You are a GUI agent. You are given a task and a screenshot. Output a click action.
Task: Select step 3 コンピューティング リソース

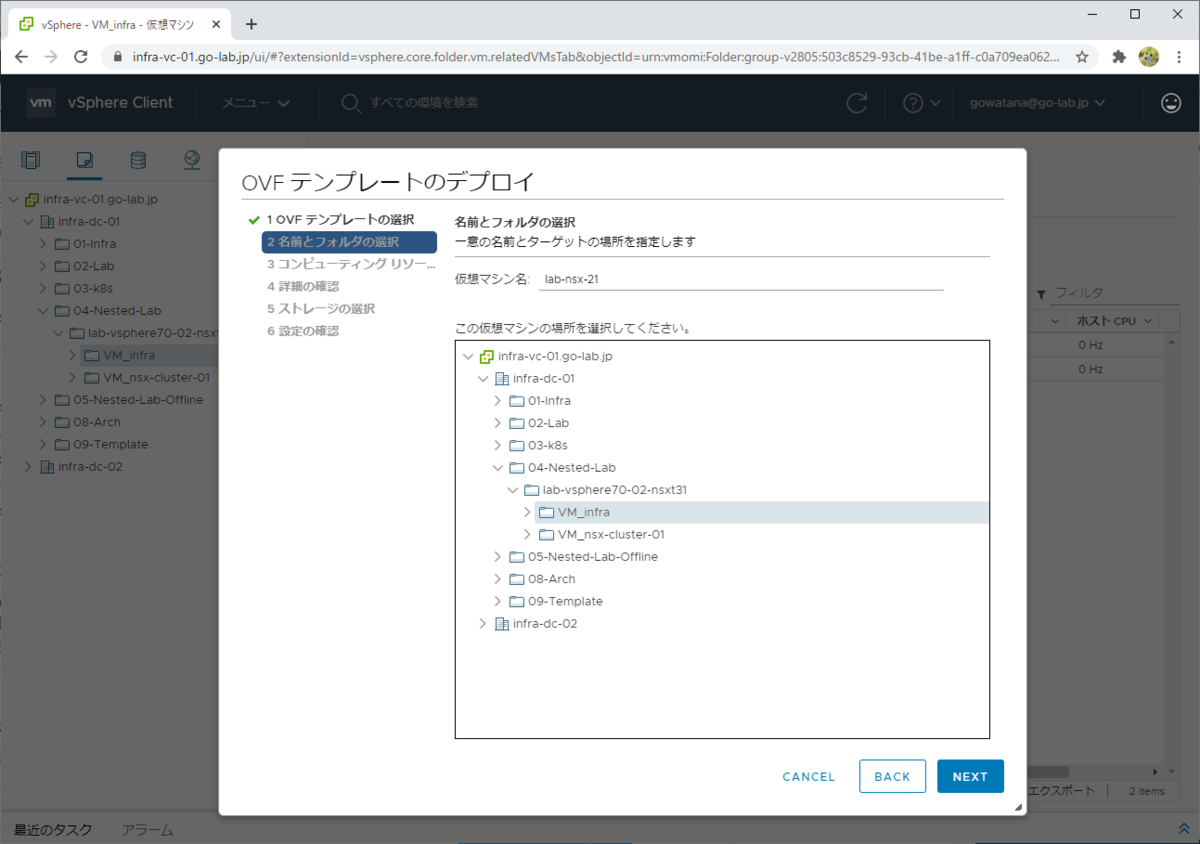tap(350, 264)
